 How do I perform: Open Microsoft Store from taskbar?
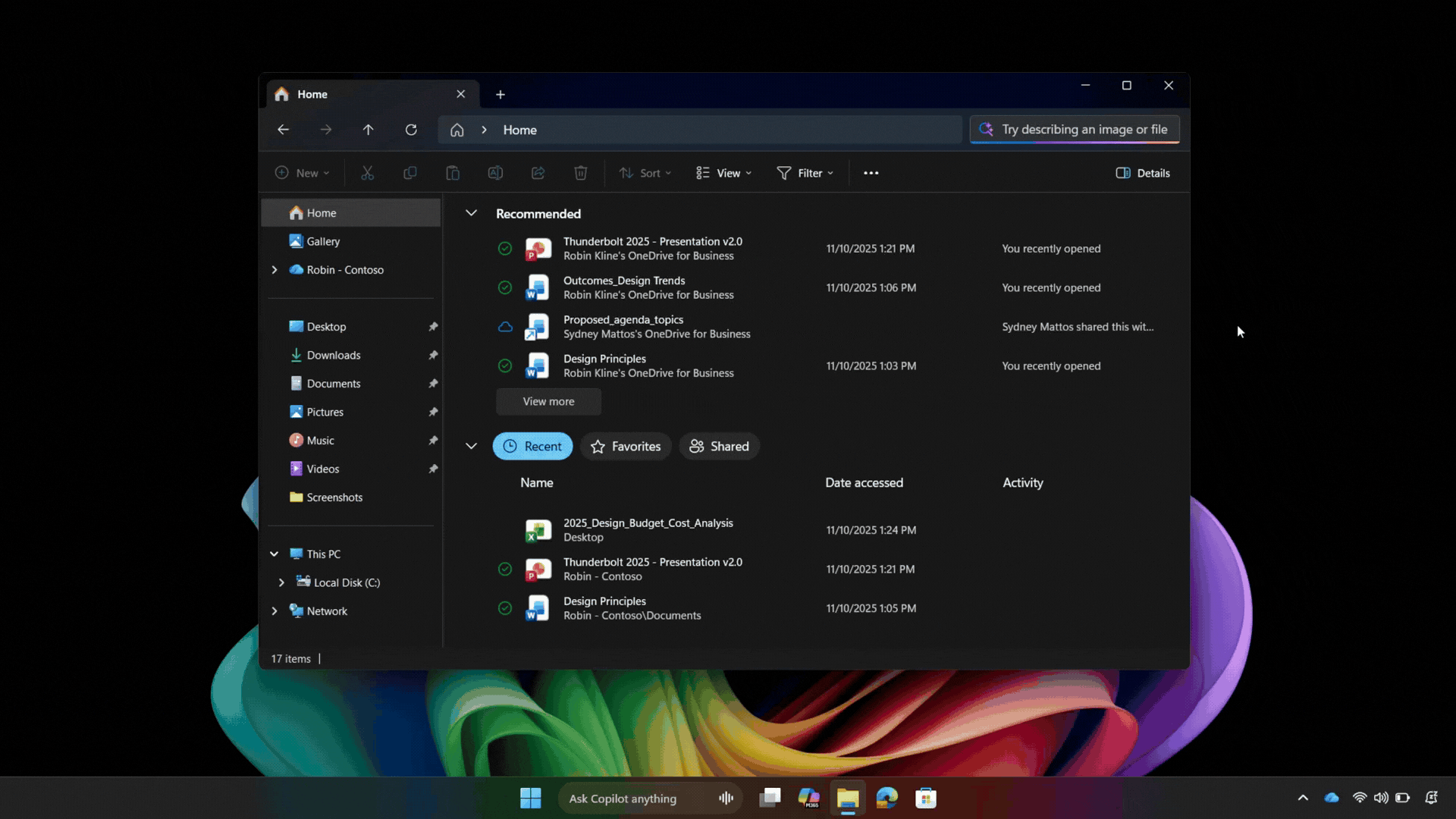[x=926, y=798]
